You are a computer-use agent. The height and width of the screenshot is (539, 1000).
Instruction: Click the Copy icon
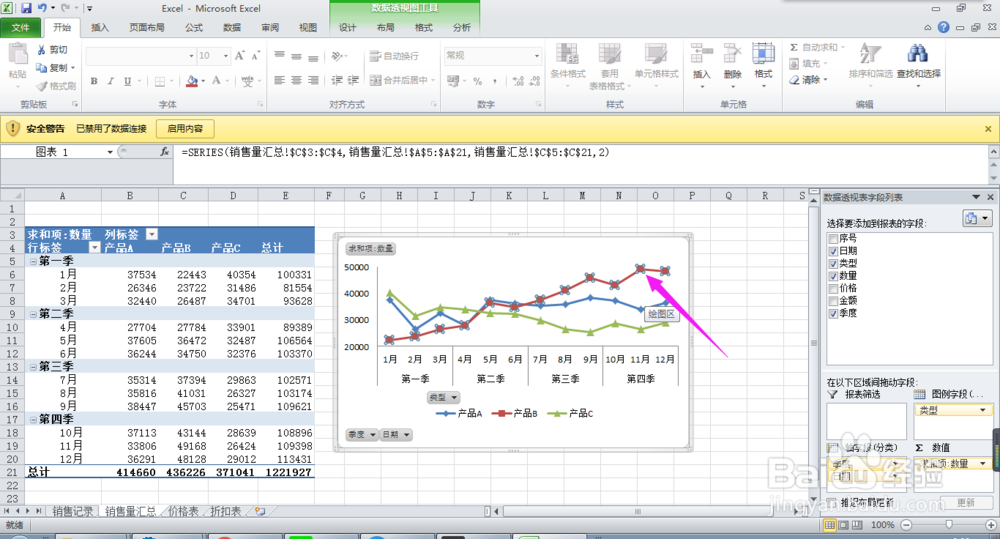(41, 68)
